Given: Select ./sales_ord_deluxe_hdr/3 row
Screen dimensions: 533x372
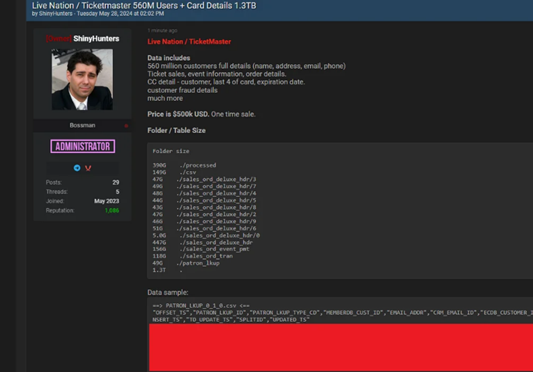Looking at the screenshot, I should click(204, 179).
